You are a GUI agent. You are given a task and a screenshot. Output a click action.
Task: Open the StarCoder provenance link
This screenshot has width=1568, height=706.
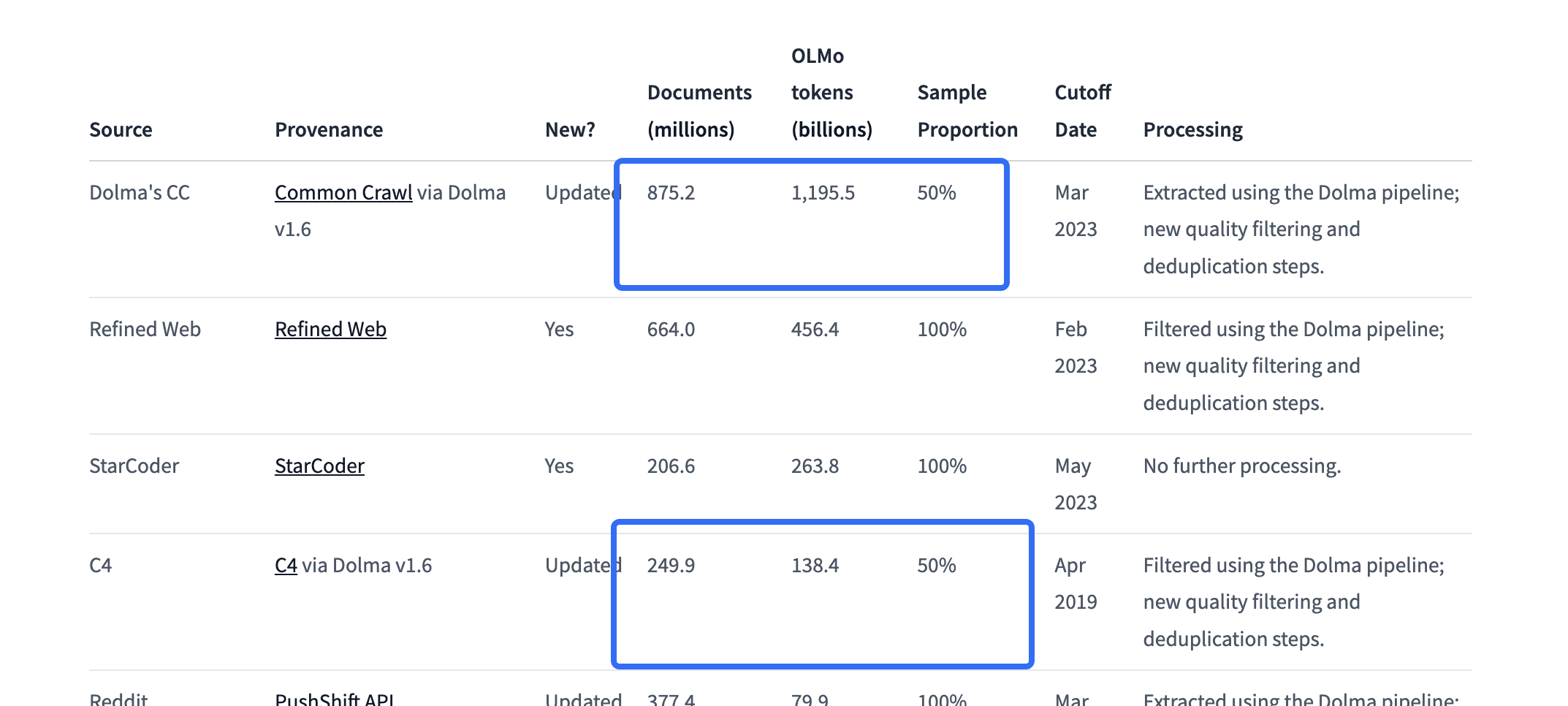(x=319, y=466)
